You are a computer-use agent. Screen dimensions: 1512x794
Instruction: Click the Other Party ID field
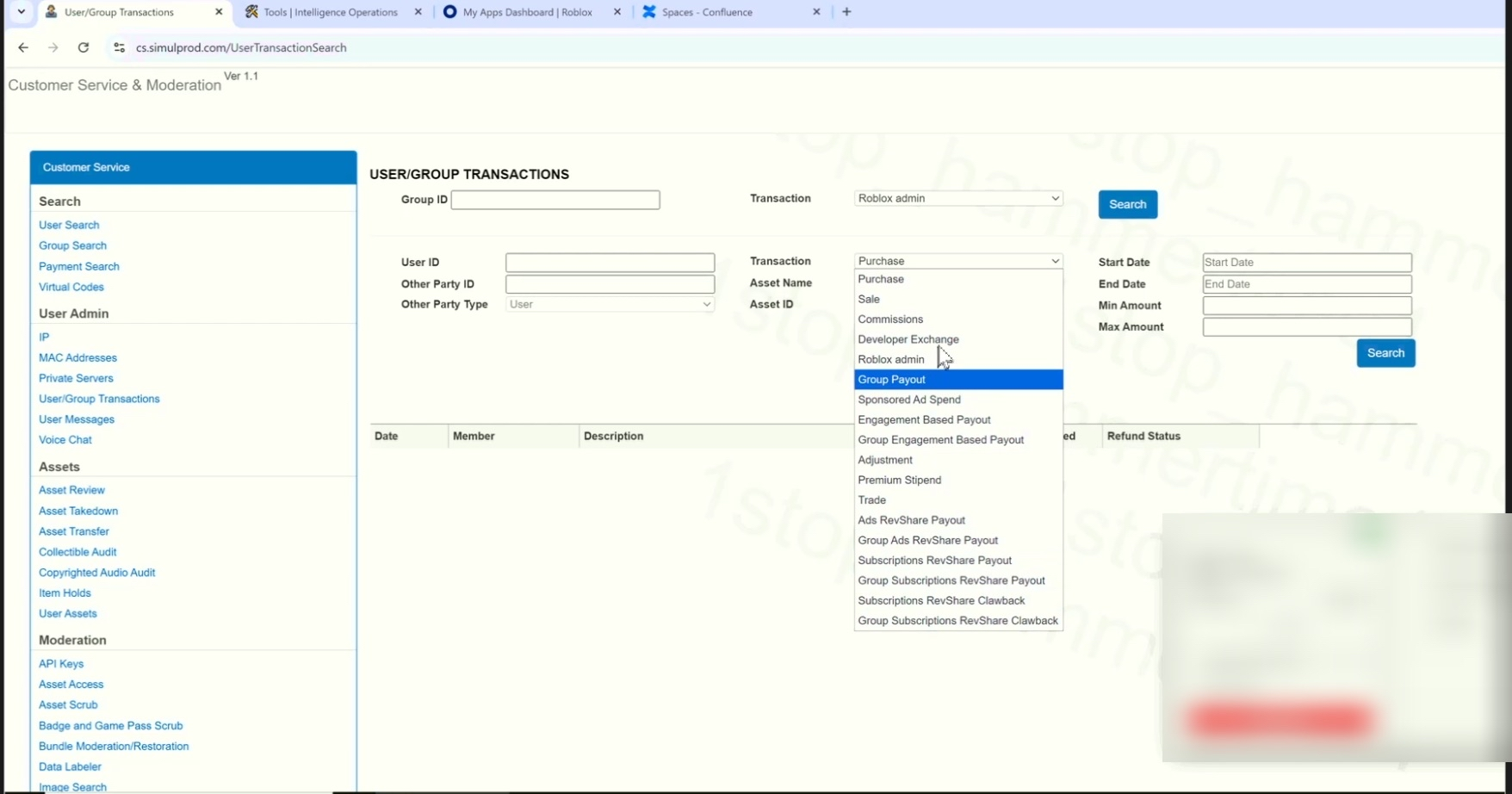[610, 284]
